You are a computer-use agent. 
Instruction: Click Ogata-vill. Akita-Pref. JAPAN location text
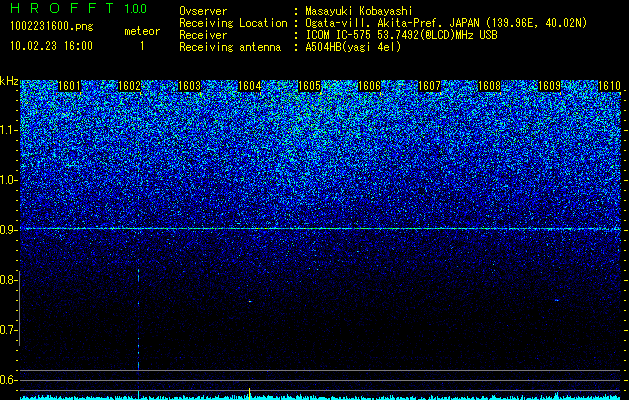coord(446,23)
